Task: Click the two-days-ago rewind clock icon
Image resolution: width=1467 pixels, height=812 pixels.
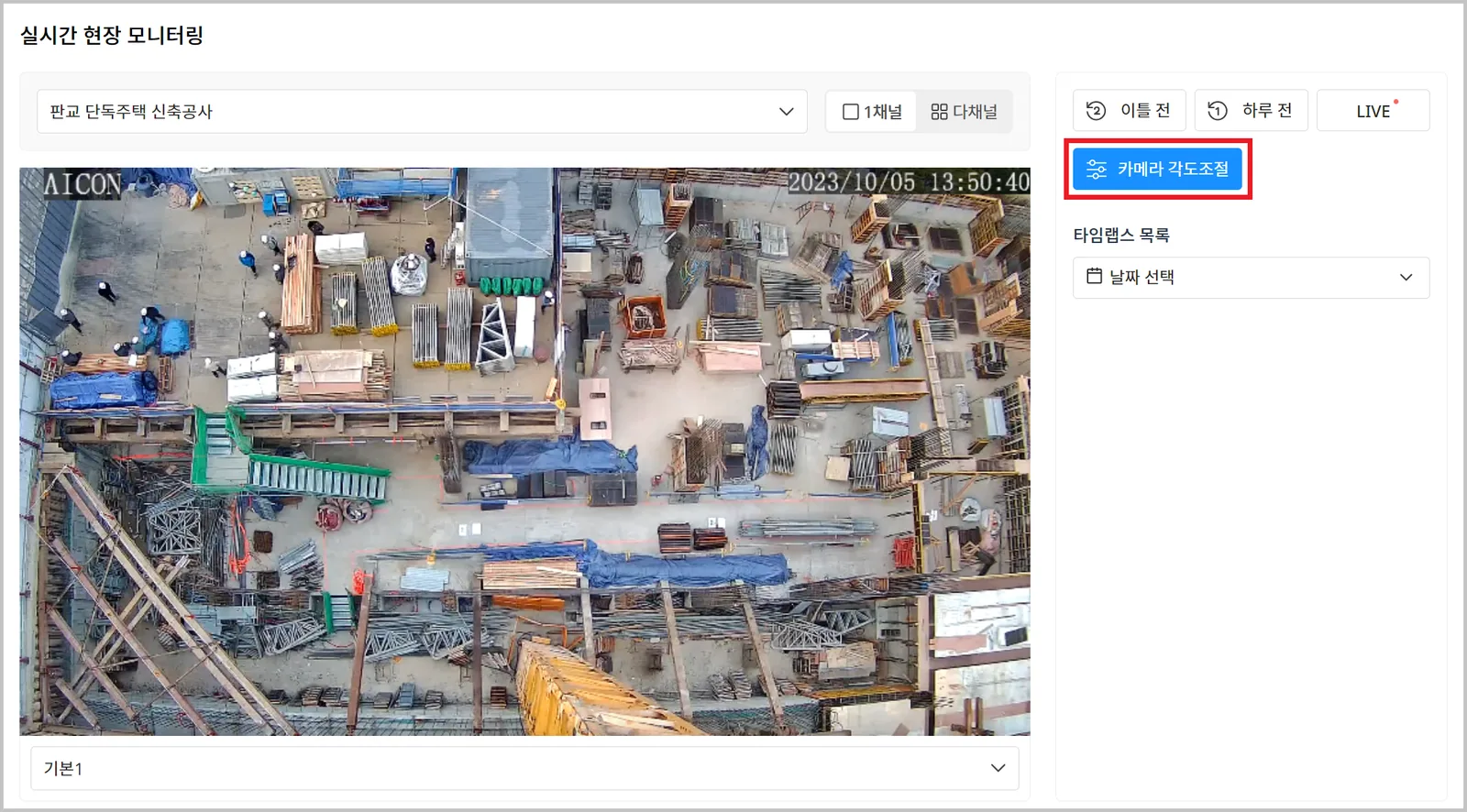Action: pyautogui.click(x=1096, y=111)
